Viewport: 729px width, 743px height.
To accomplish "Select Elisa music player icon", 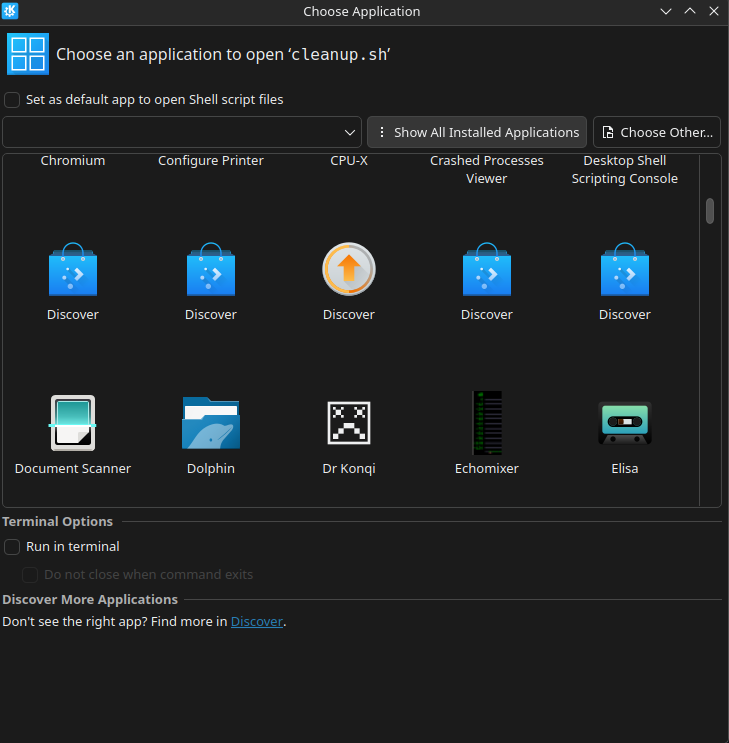I will (625, 423).
